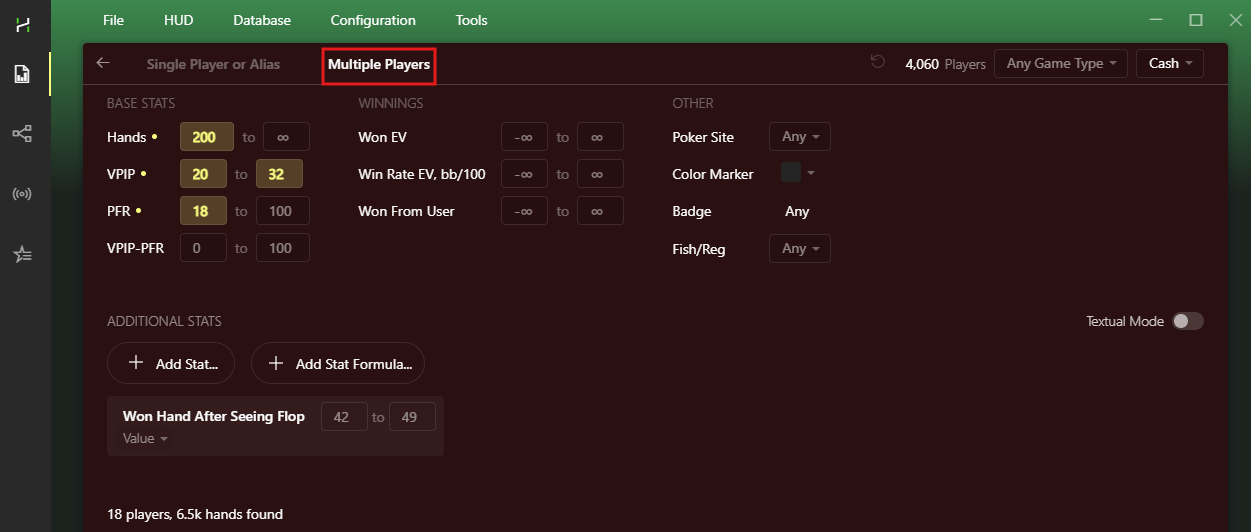Click '18 players, 6.5k hands found' text
This screenshot has height=532, width=1251.
[195, 514]
